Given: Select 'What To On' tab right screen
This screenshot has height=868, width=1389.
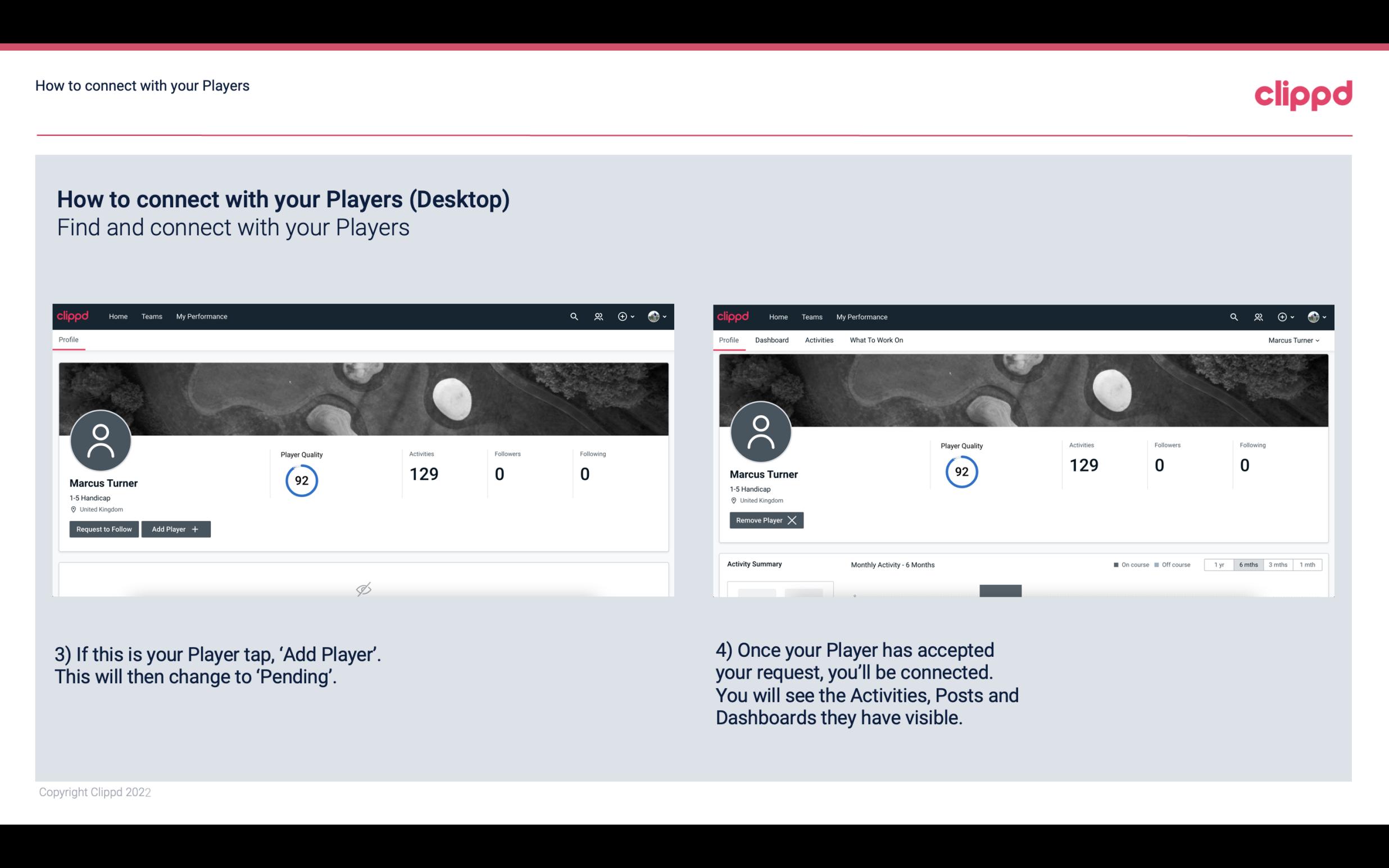Looking at the screenshot, I should [x=876, y=340].
